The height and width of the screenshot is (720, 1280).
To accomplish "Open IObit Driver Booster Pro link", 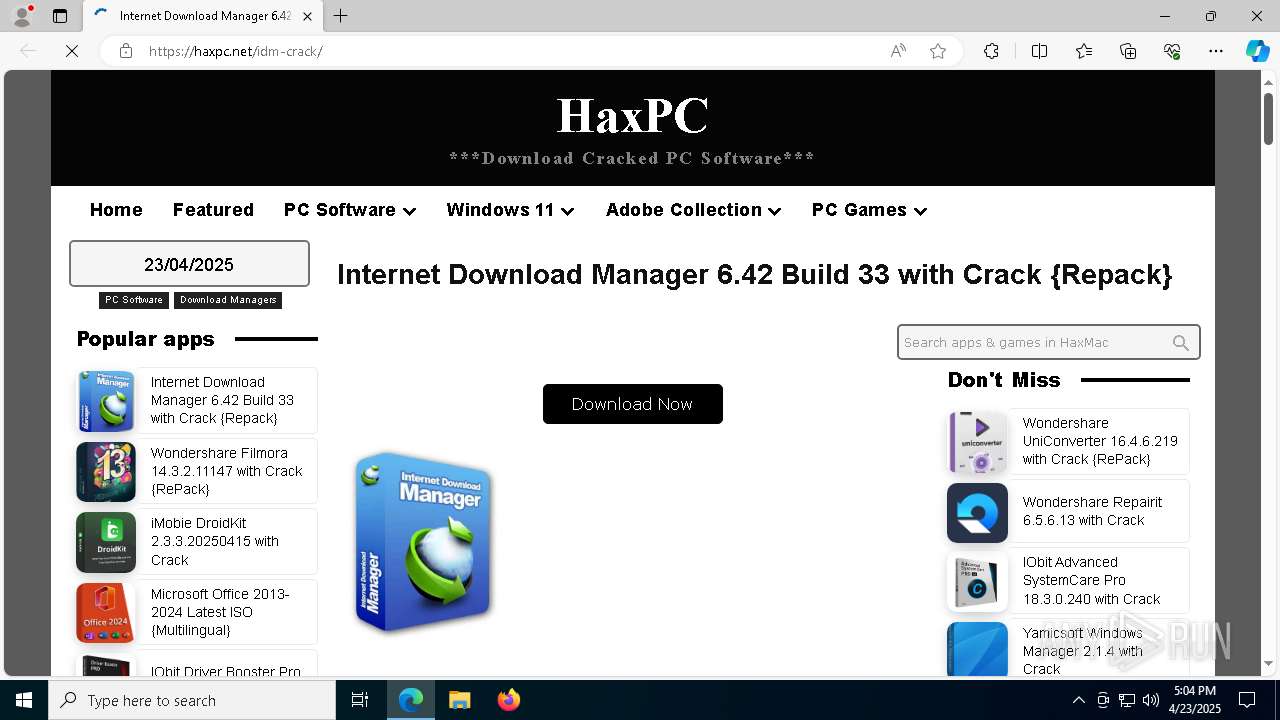I will [x=225, y=671].
